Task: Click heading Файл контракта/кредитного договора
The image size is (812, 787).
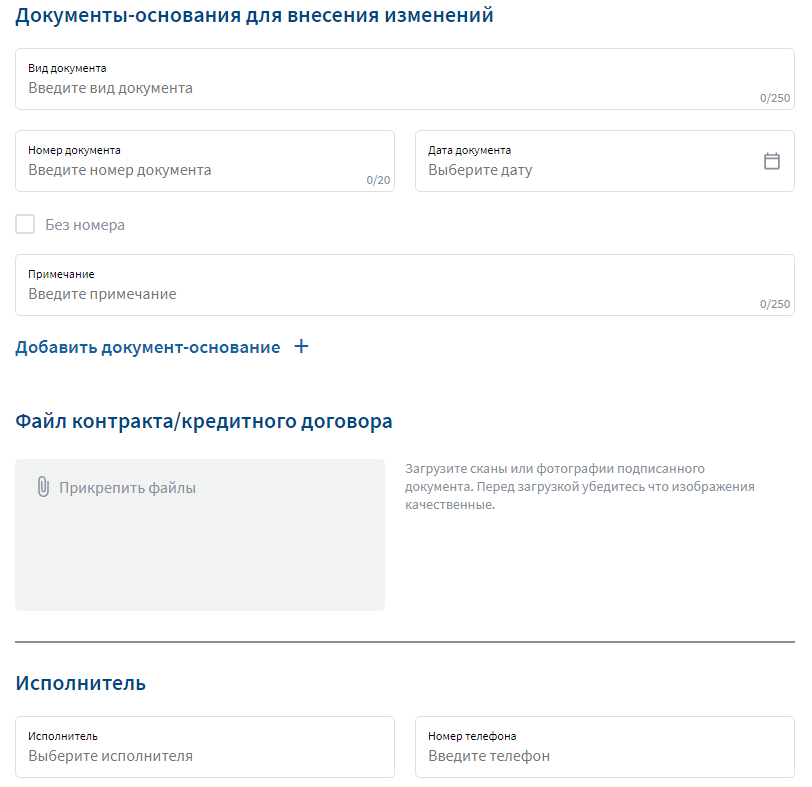Action: tap(204, 421)
